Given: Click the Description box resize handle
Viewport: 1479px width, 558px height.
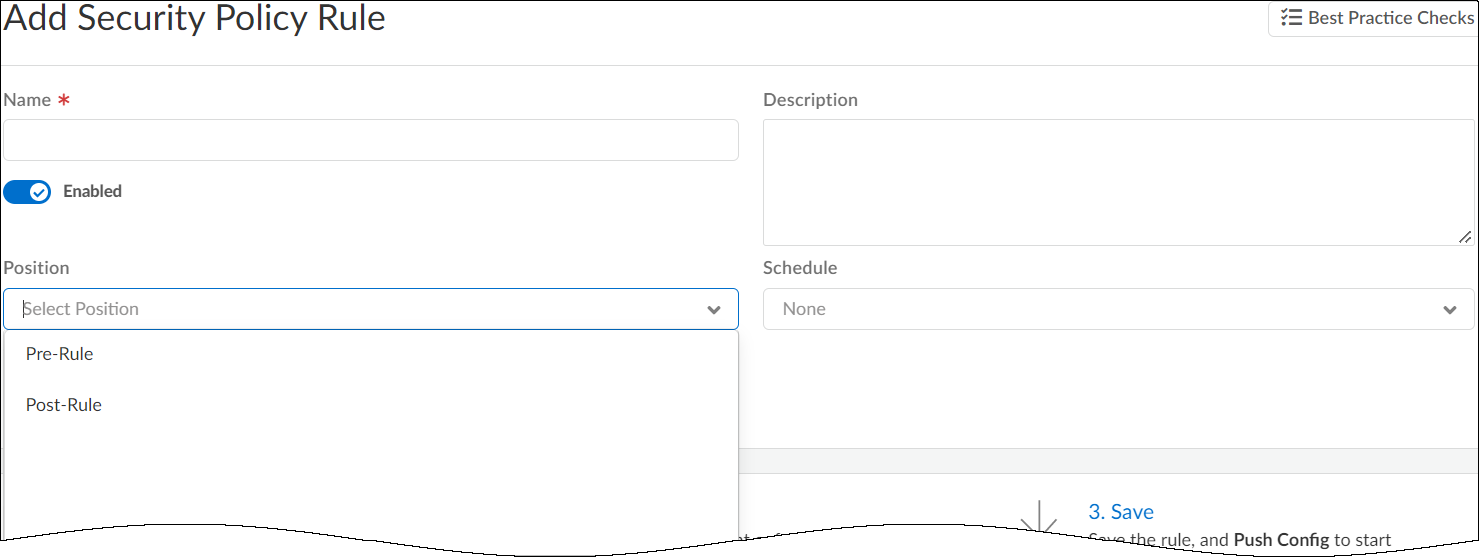Looking at the screenshot, I should (1464, 237).
